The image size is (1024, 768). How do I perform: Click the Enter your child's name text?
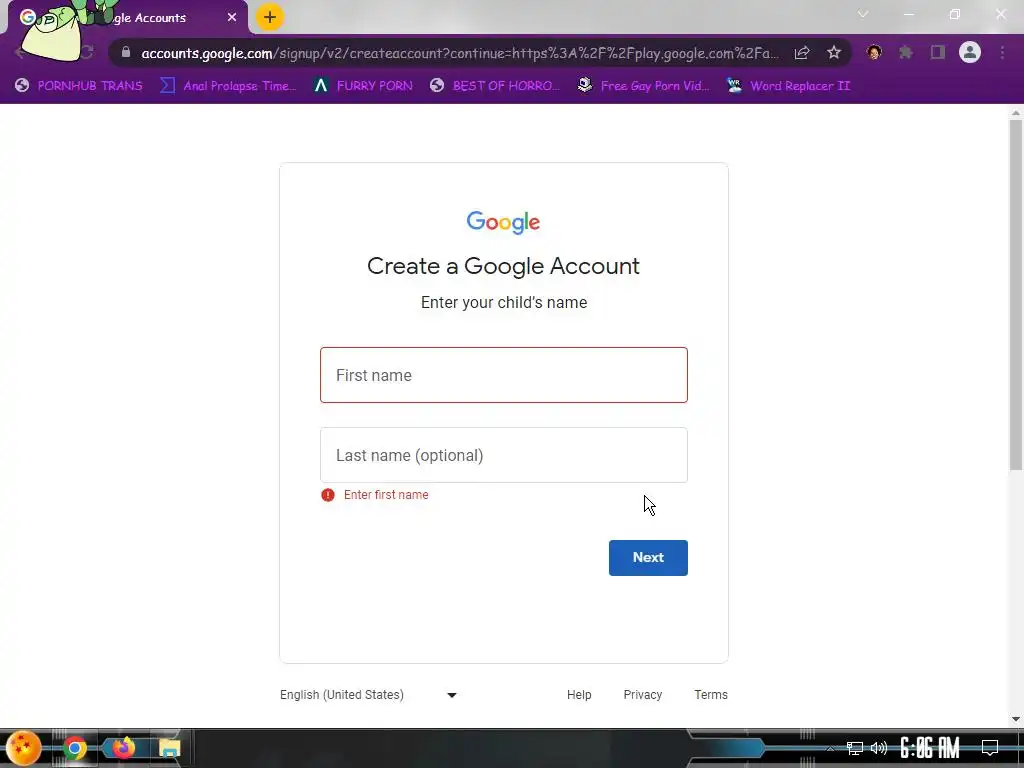(x=504, y=302)
